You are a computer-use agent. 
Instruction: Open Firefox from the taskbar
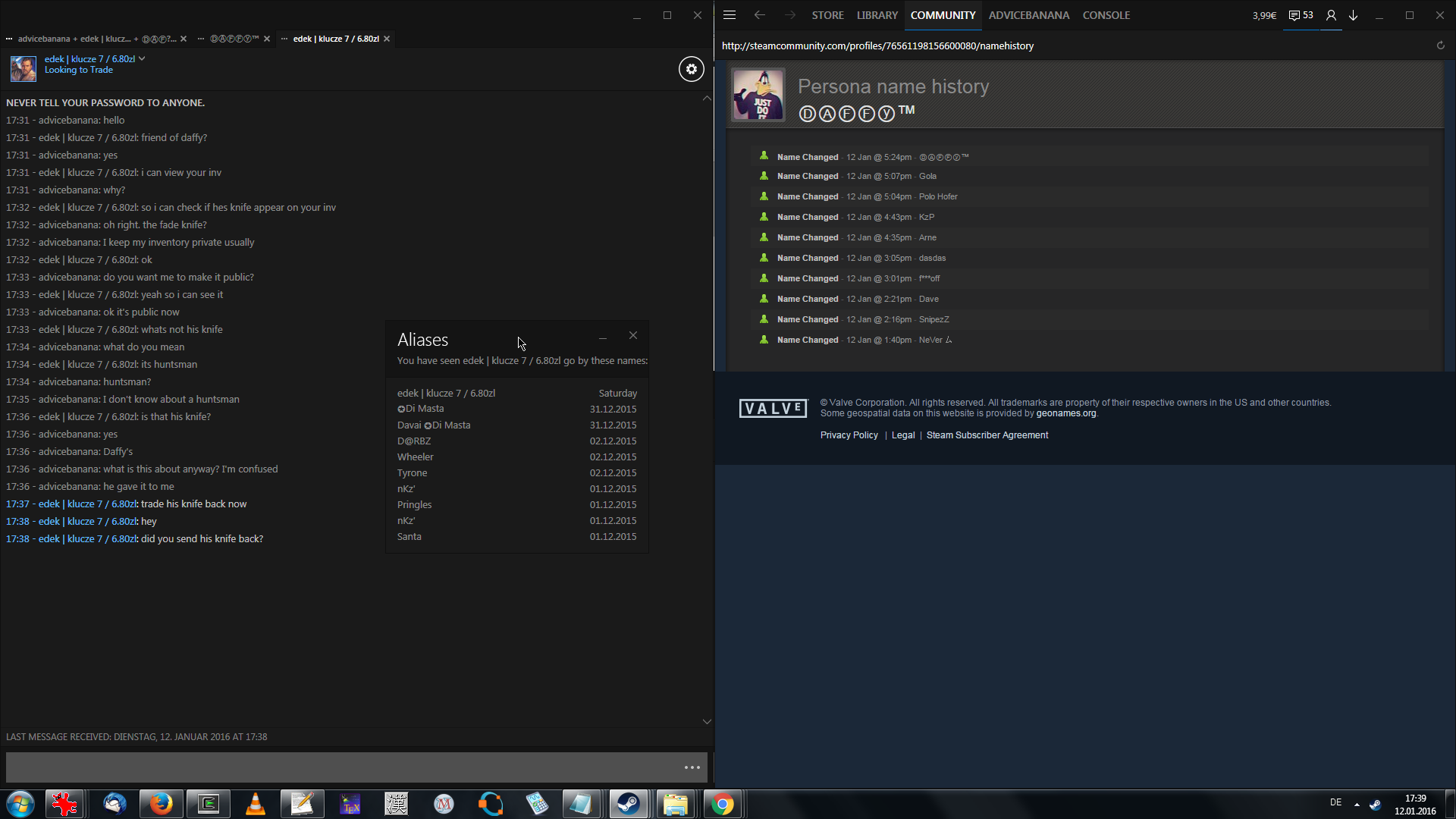(x=161, y=804)
